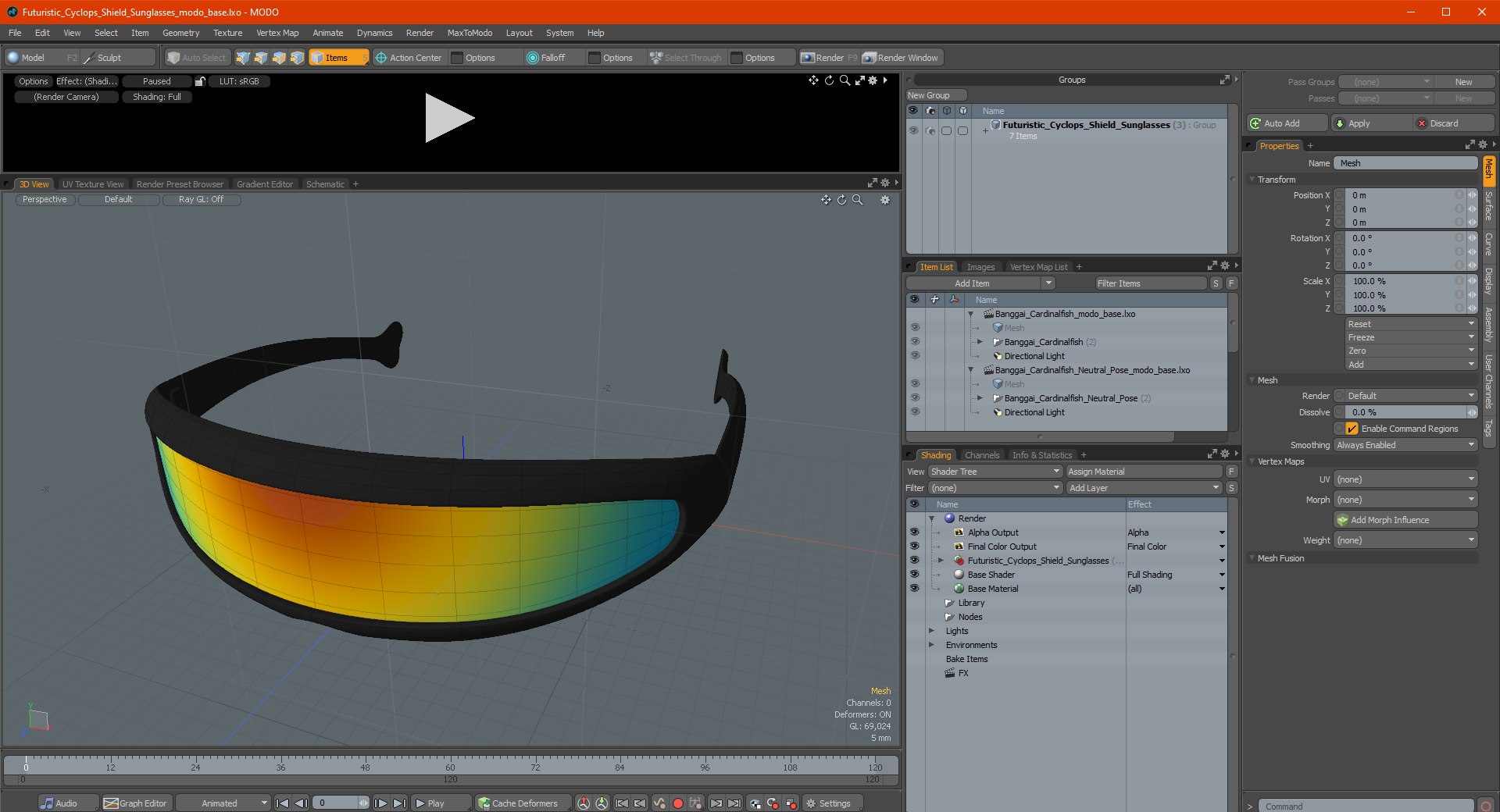This screenshot has width=1500, height=812.
Task: Click viewport rotate icon in 3D view
Action: [841, 200]
